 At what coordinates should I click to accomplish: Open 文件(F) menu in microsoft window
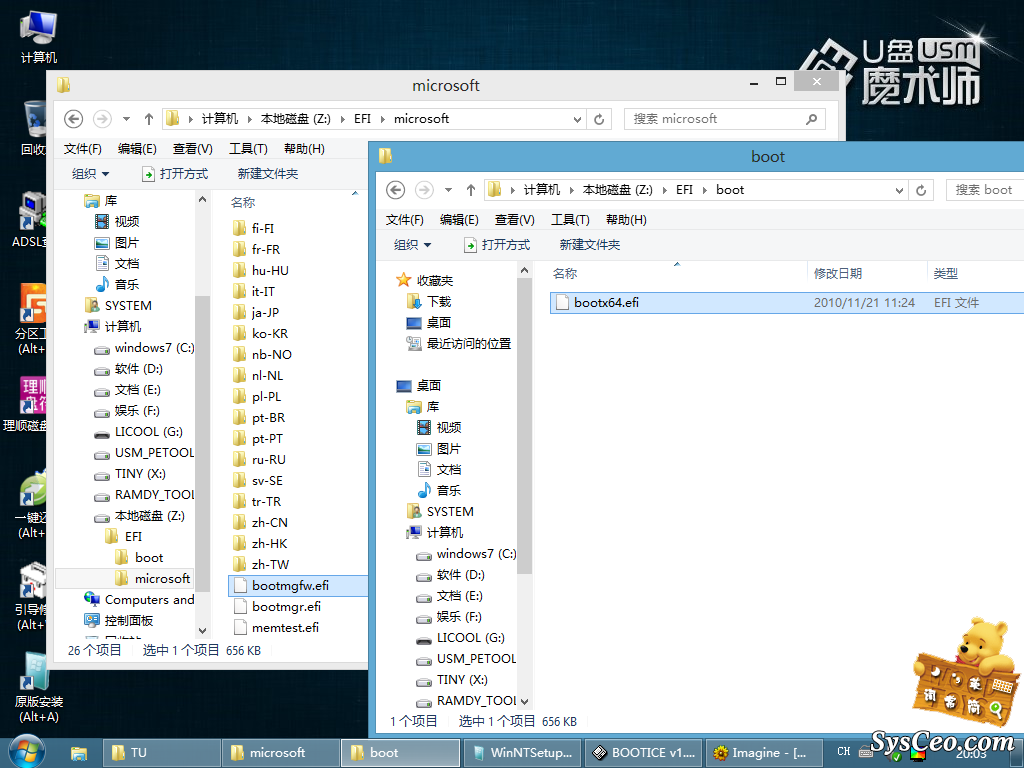(82, 149)
